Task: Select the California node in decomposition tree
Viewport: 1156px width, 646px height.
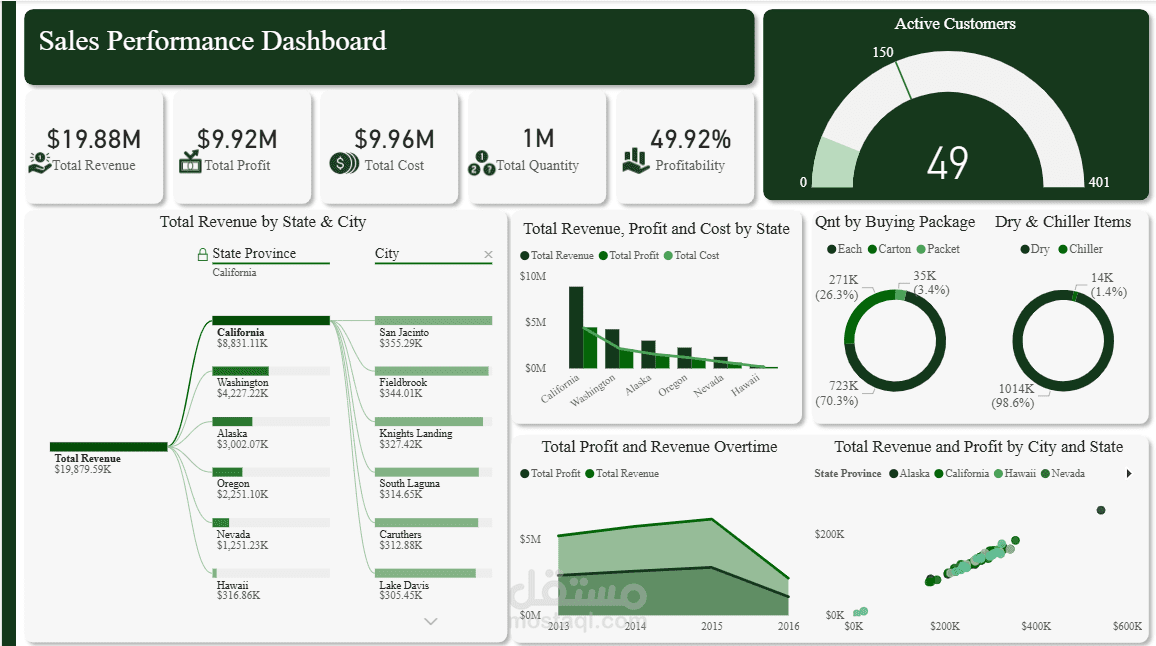Action: pyautogui.click(x=271, y=321)
